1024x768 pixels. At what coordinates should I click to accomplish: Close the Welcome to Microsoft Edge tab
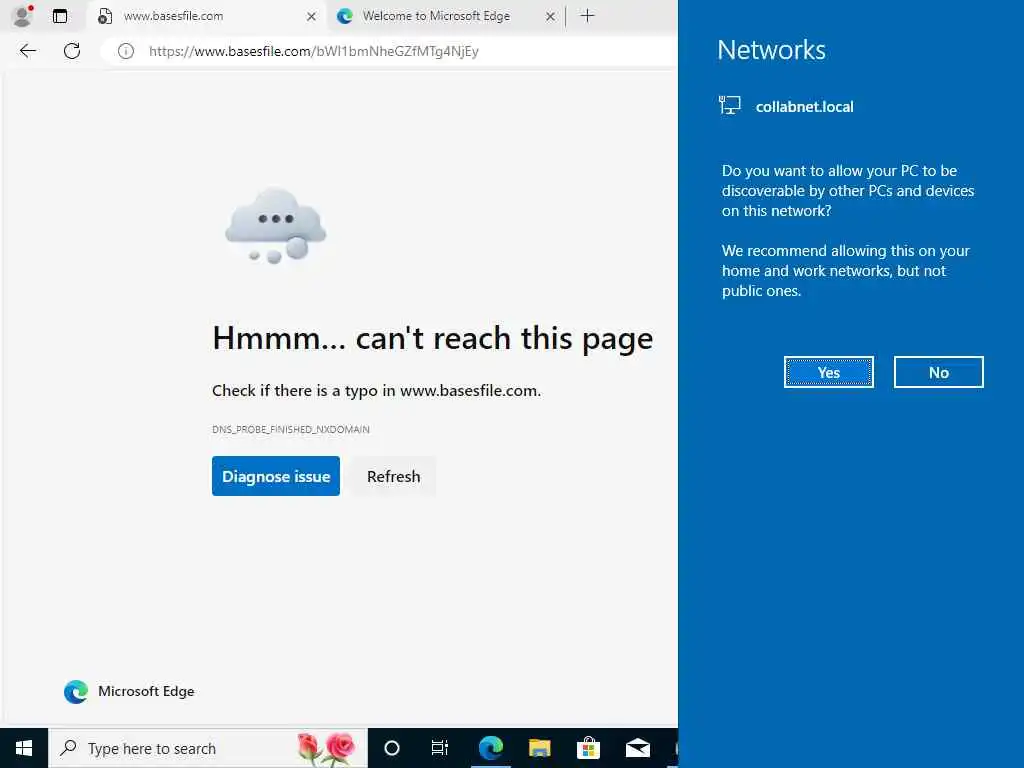[x=551, y=16]
